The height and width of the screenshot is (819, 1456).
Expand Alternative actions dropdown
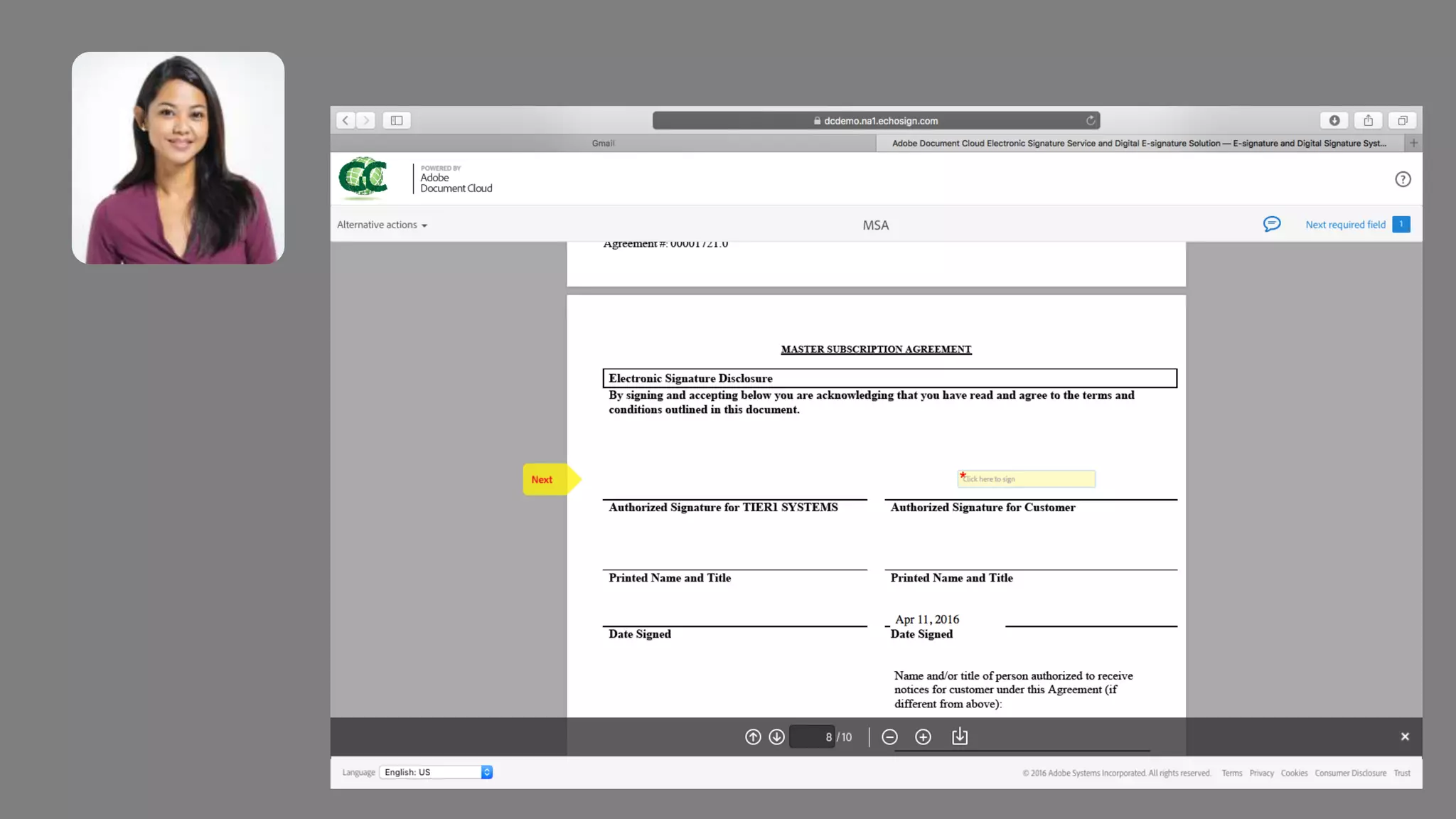pyautogui.click(x=382, y=225)
